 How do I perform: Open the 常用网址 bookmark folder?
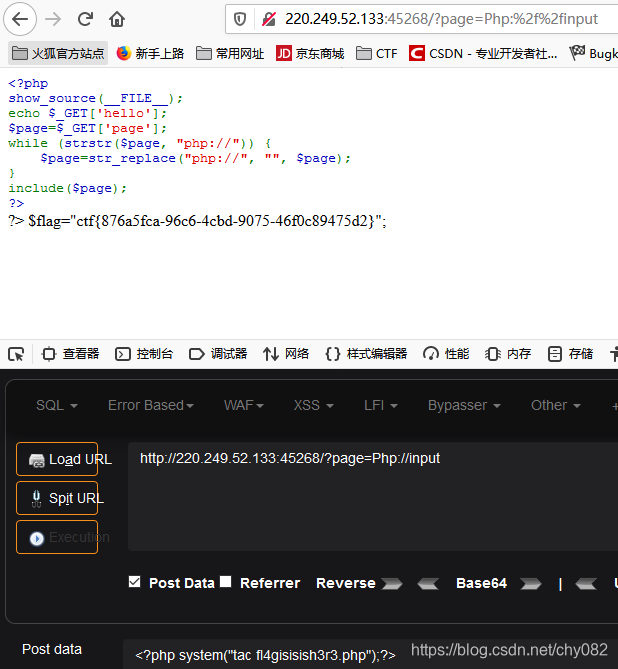coord(230,53)
